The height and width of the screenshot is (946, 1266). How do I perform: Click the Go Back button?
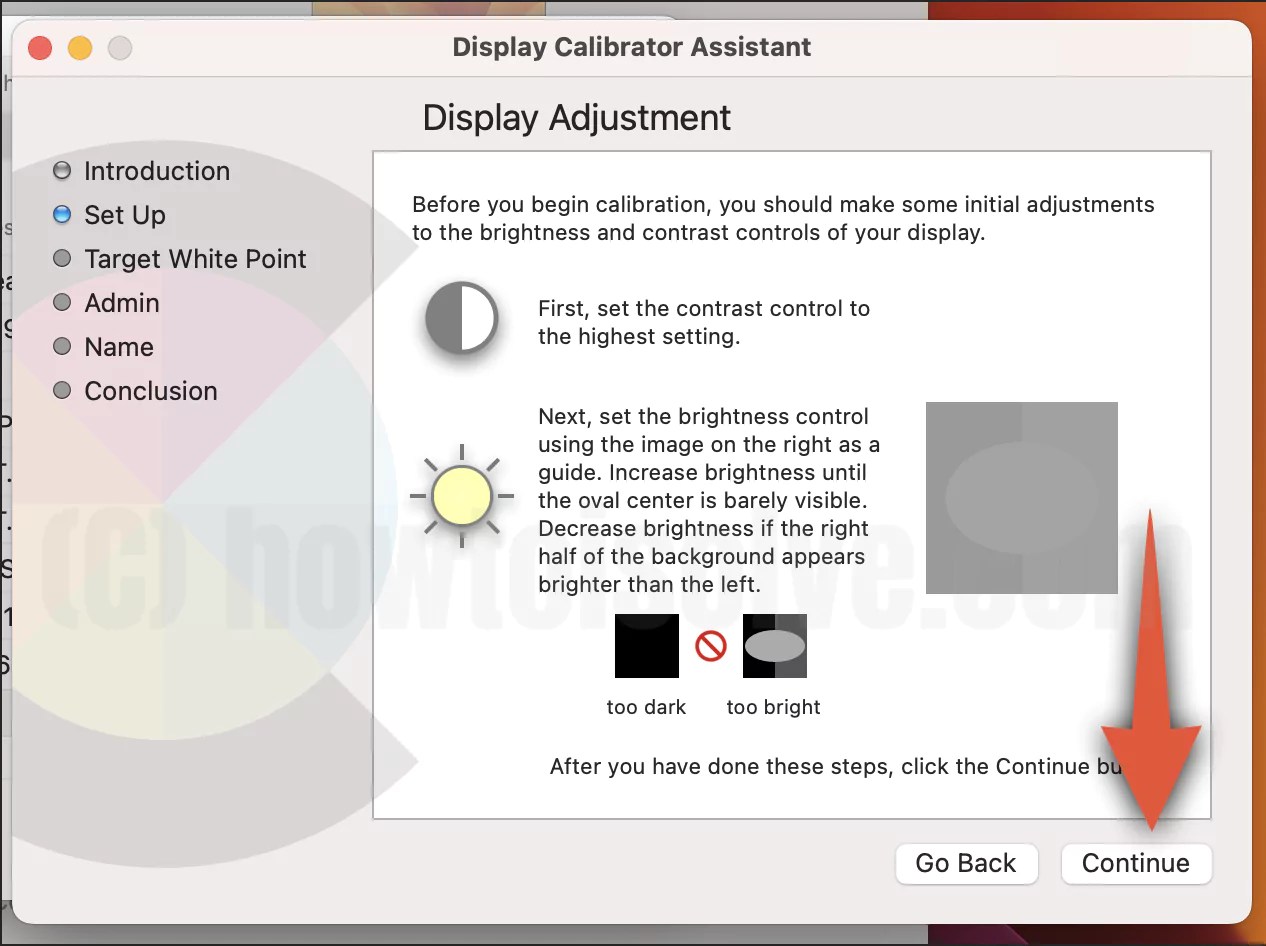click(x=966, y=864)
